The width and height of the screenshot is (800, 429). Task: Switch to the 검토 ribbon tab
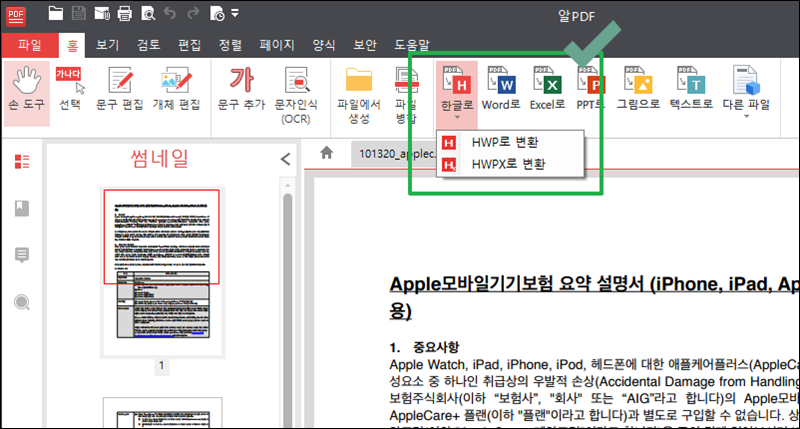(148, 45)
